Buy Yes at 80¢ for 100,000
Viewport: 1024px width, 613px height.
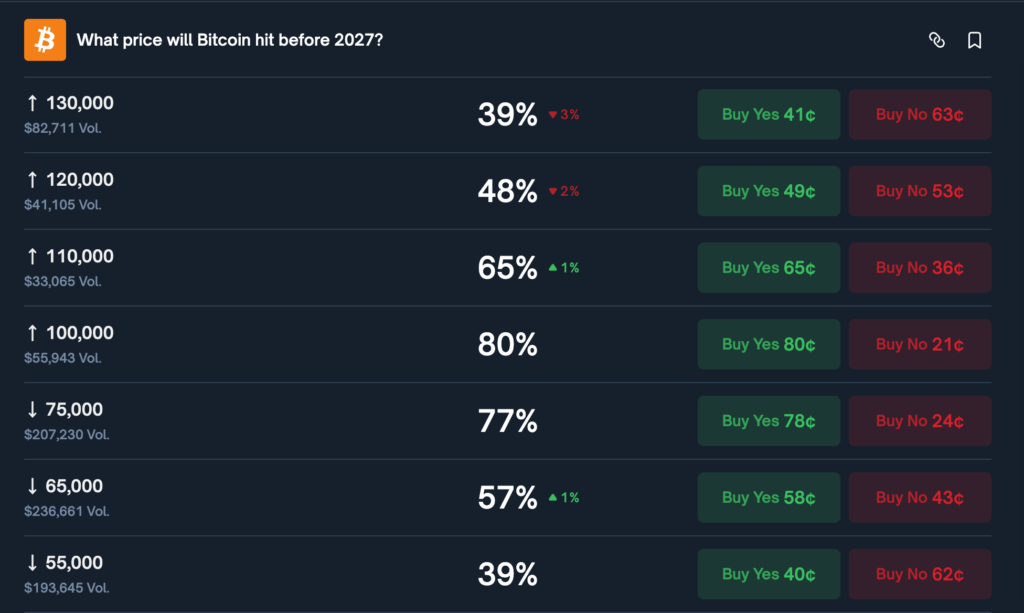[768, 345]
